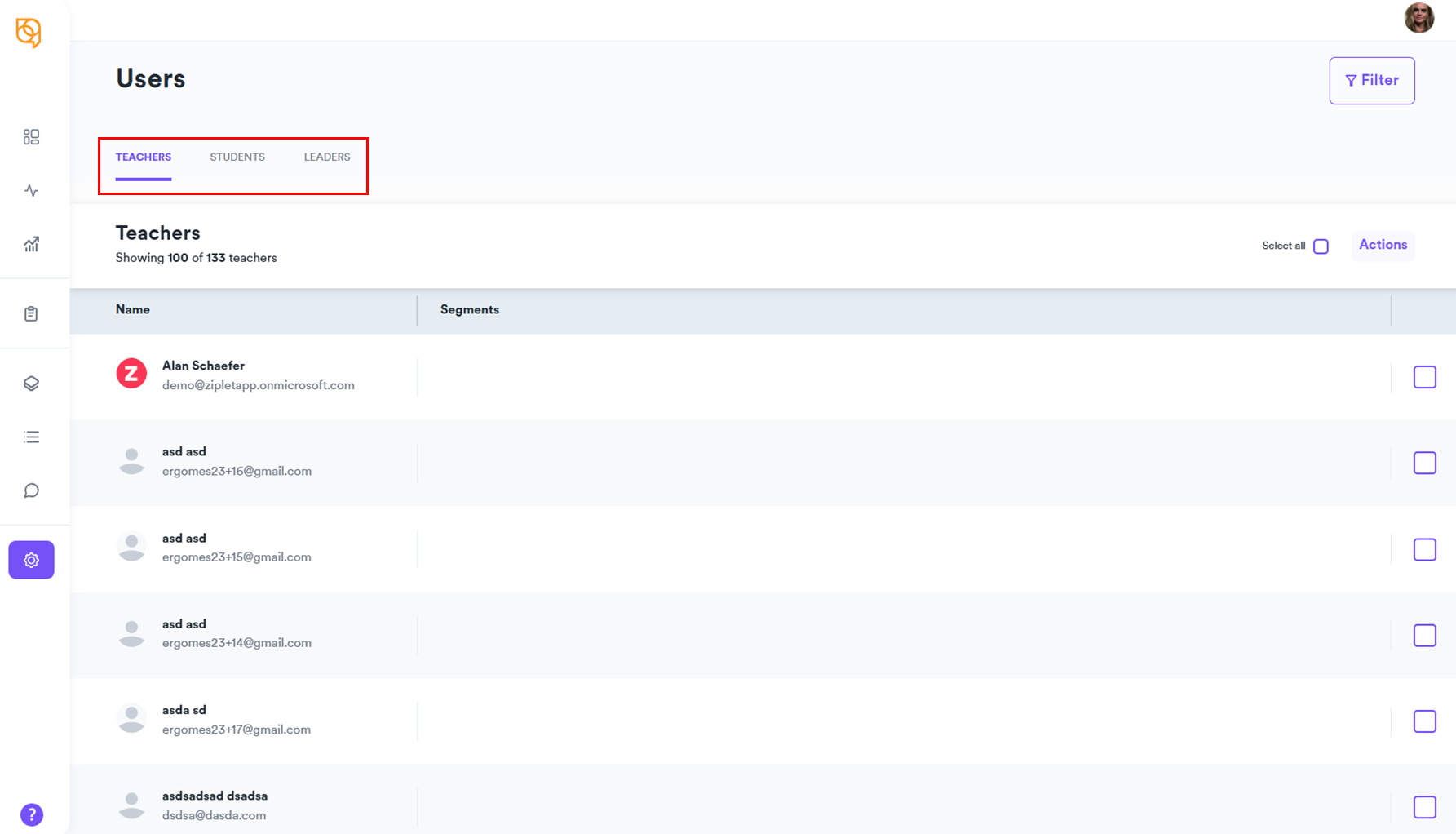The image size is (1456, 834).
Task: Click the Filter button
Action: pyautogui.click(x=1371, y=80)
